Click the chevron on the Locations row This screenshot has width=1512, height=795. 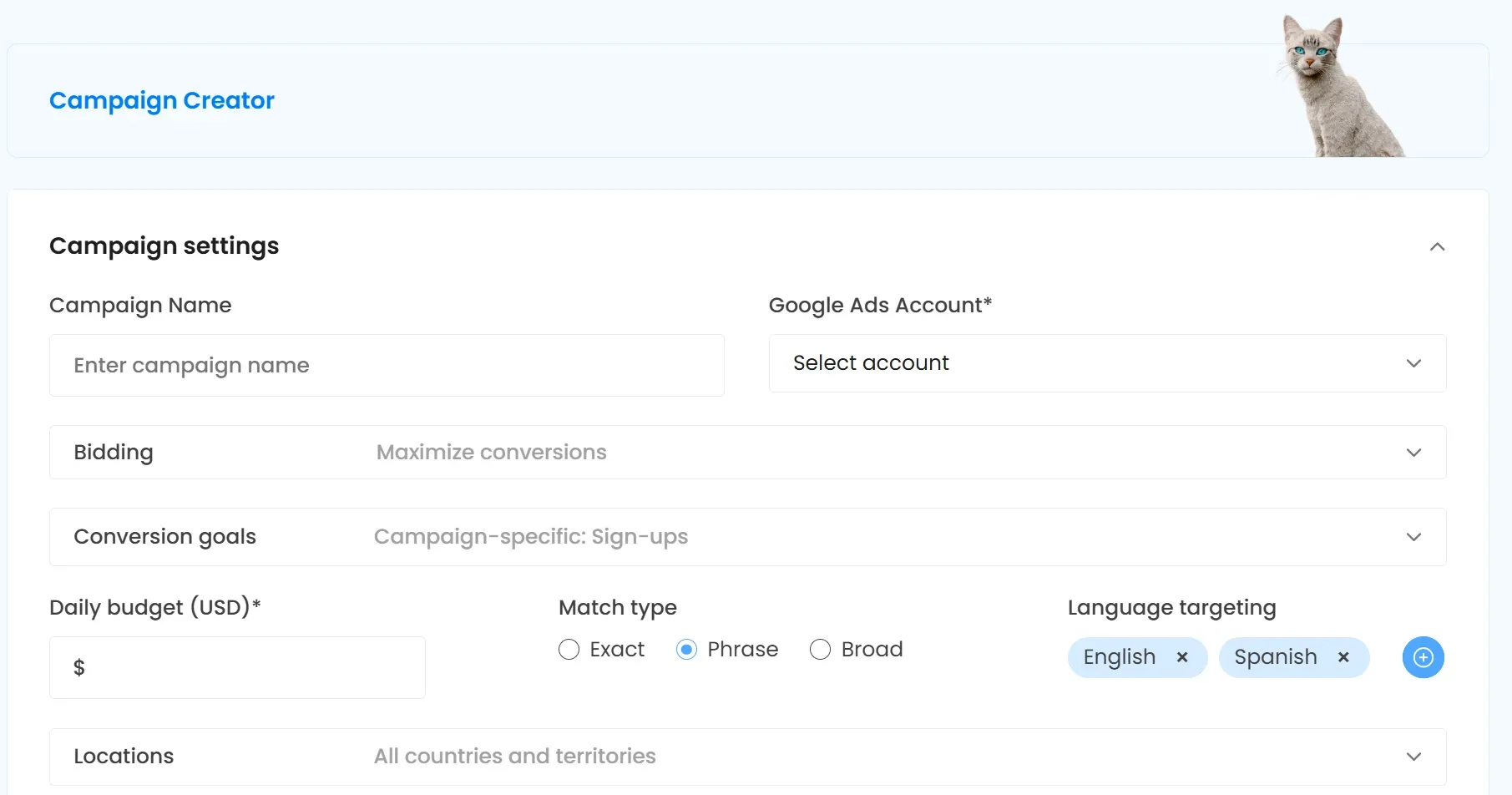click(1413, 756)
